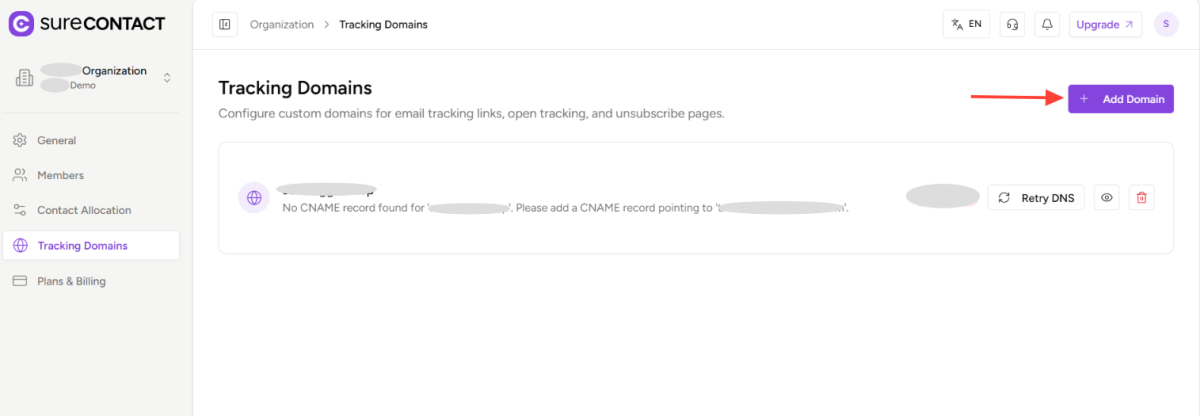Screen dimensions: 1200x416
Task: Expand the organization switcher chevrons
Action: pyautogui.click(x=167, y=78)
